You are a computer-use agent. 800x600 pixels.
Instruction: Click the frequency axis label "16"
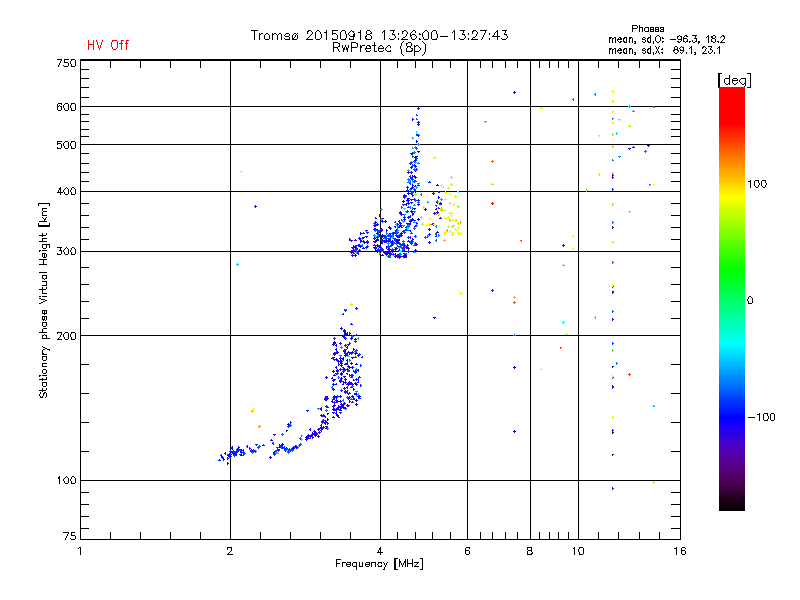pos(680,551)
